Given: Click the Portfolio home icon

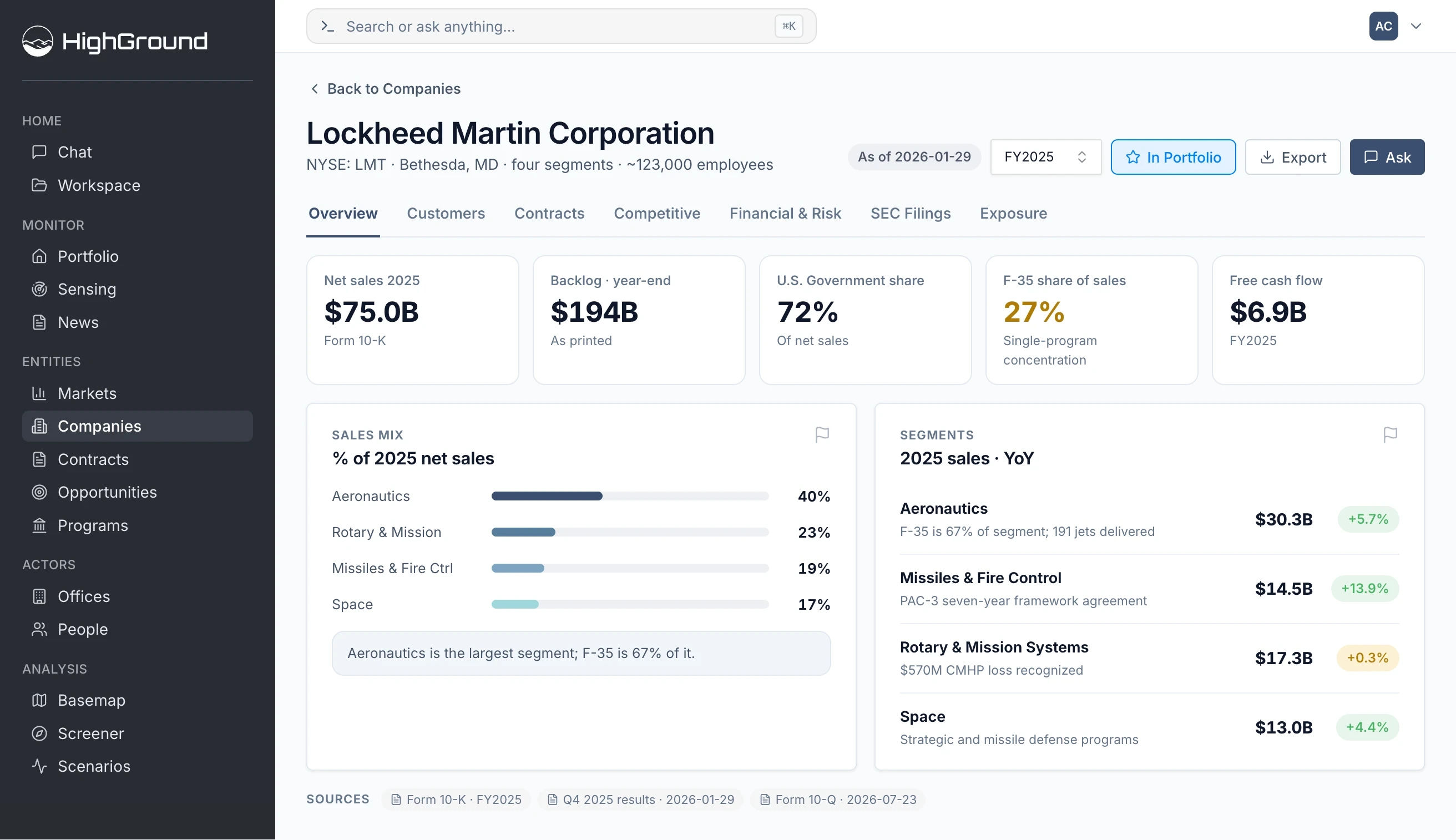Looking at the screenshot, I should [x=39, y=256].
